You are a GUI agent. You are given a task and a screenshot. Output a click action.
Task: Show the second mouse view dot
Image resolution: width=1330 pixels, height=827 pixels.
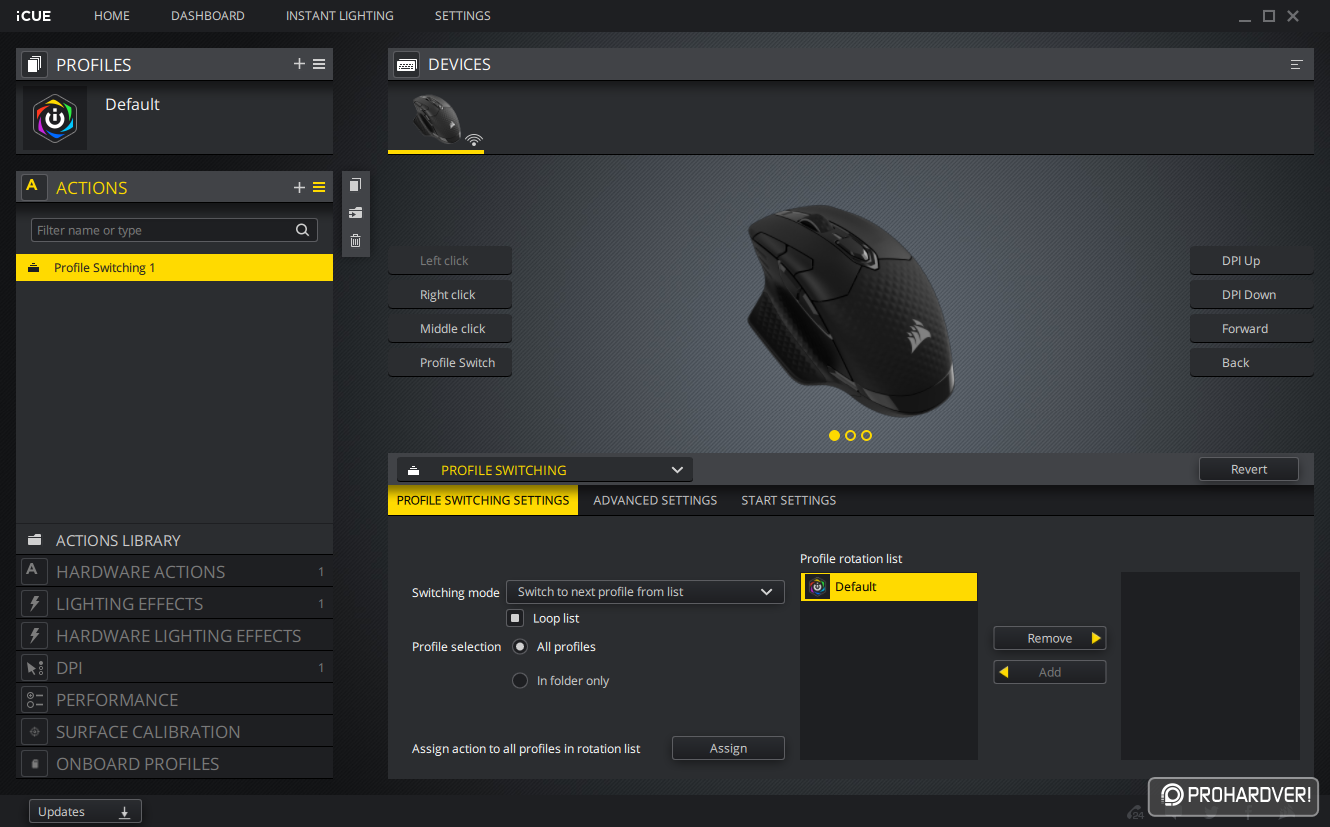(x=850, y=435)
